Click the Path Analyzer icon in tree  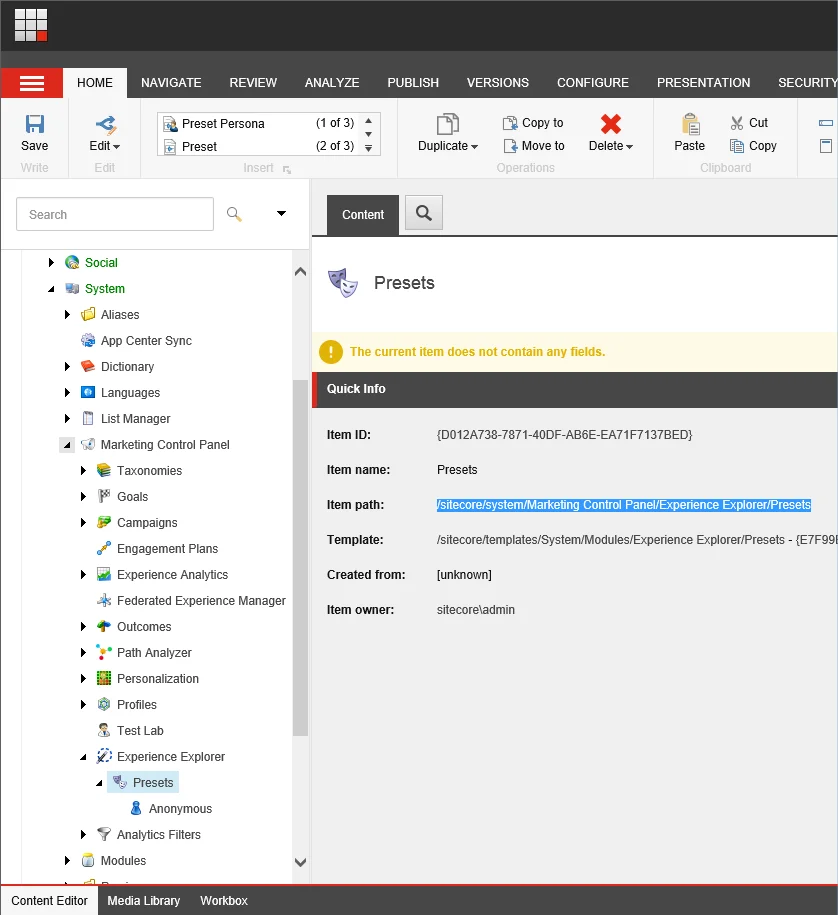pos(104,652)
